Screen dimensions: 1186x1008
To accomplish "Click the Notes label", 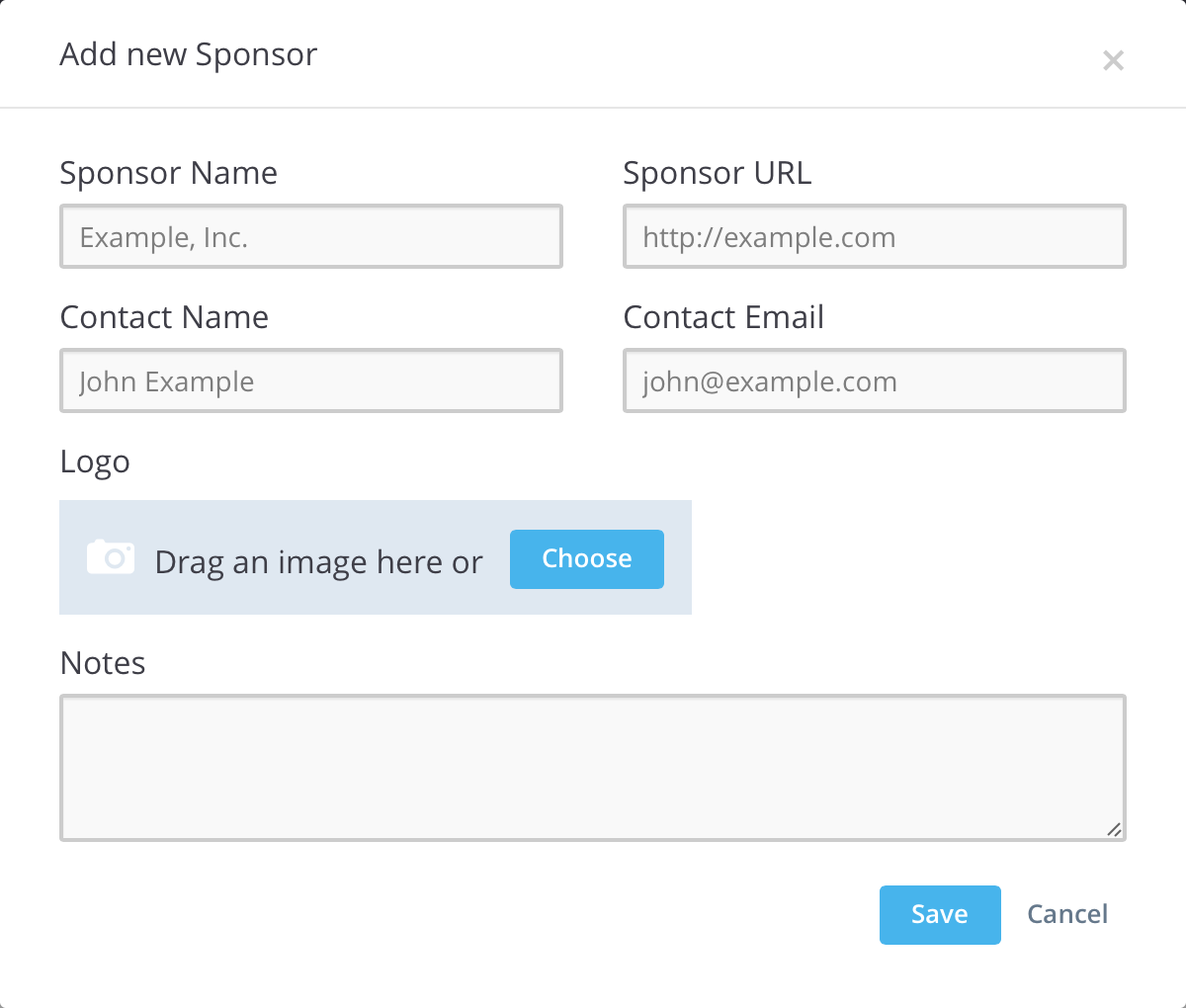I will 103,663.
